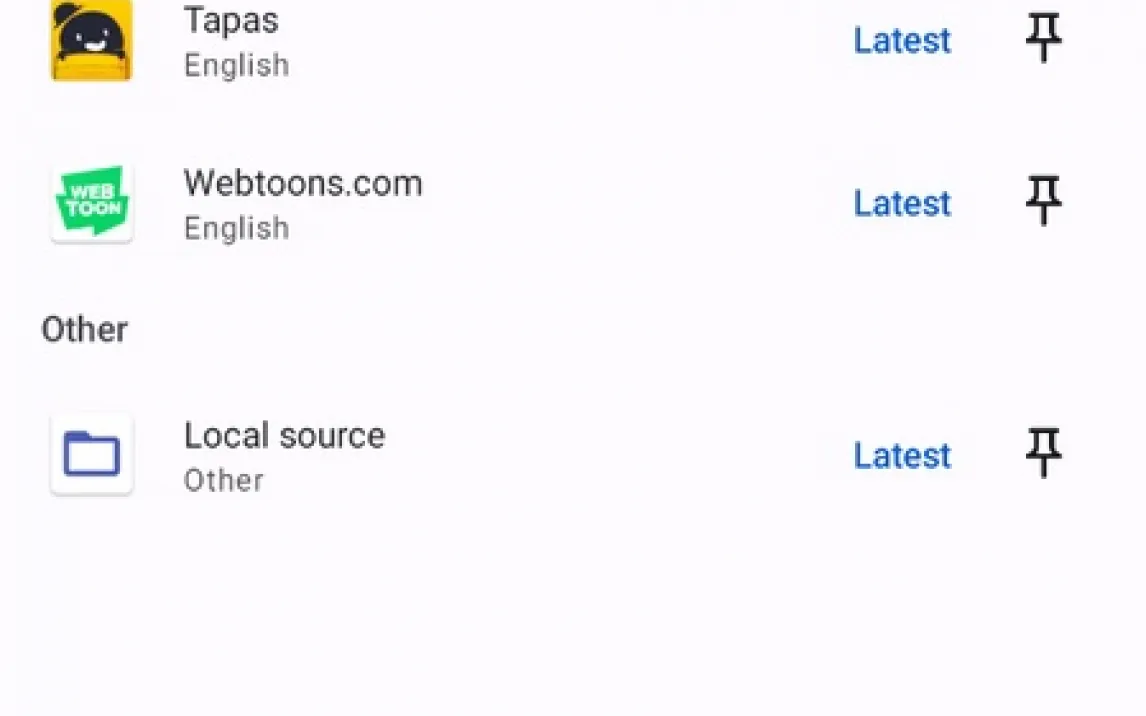Image resolution: width=1146 pixels, height=716 pixels.
Task: Pin the Local source entry
Action: coord(1044,454)
